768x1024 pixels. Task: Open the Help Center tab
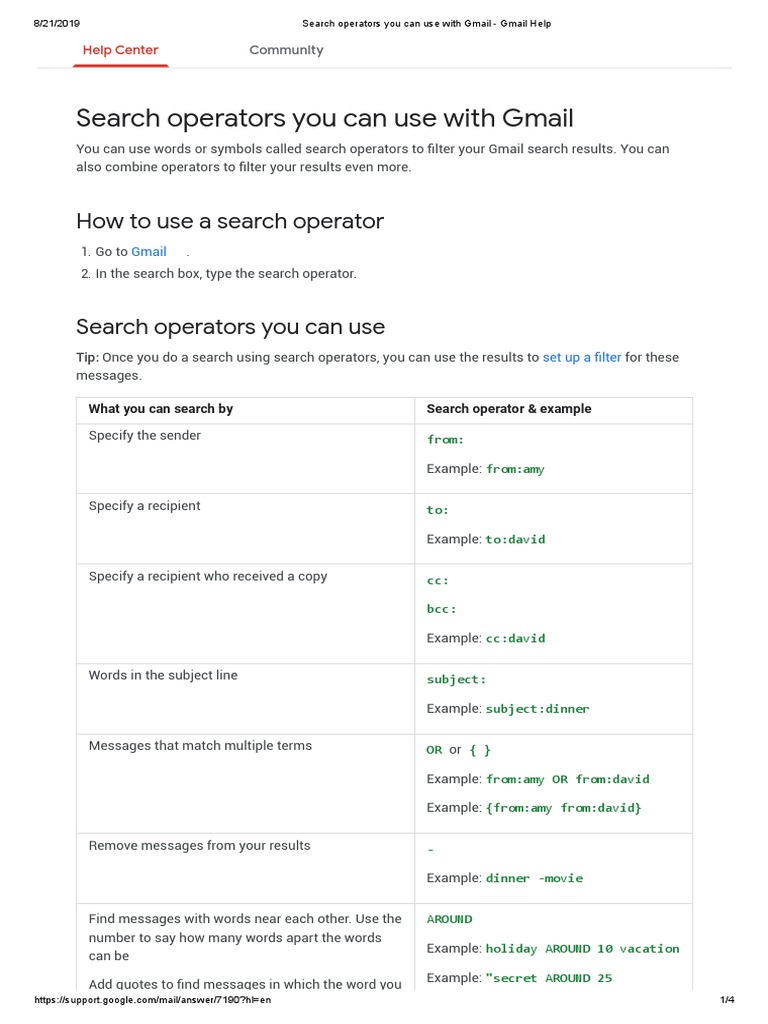click(120, 50)
